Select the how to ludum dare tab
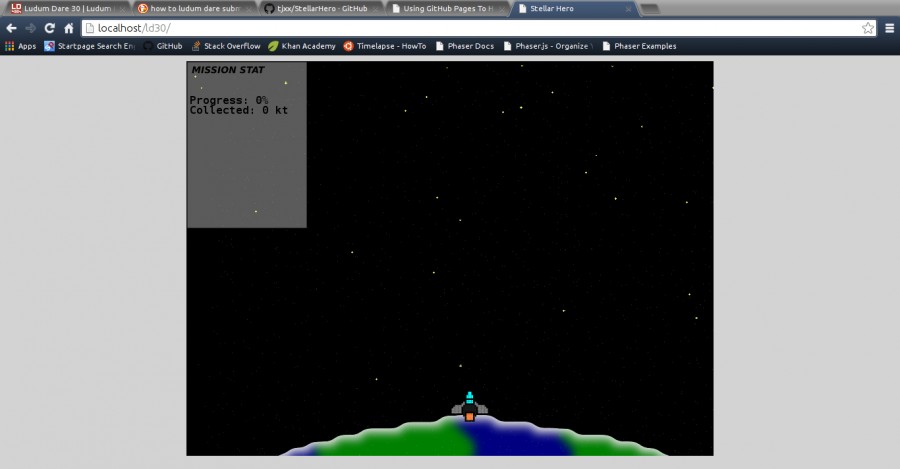The image size is (900, 469). click(x=195, y=9)
